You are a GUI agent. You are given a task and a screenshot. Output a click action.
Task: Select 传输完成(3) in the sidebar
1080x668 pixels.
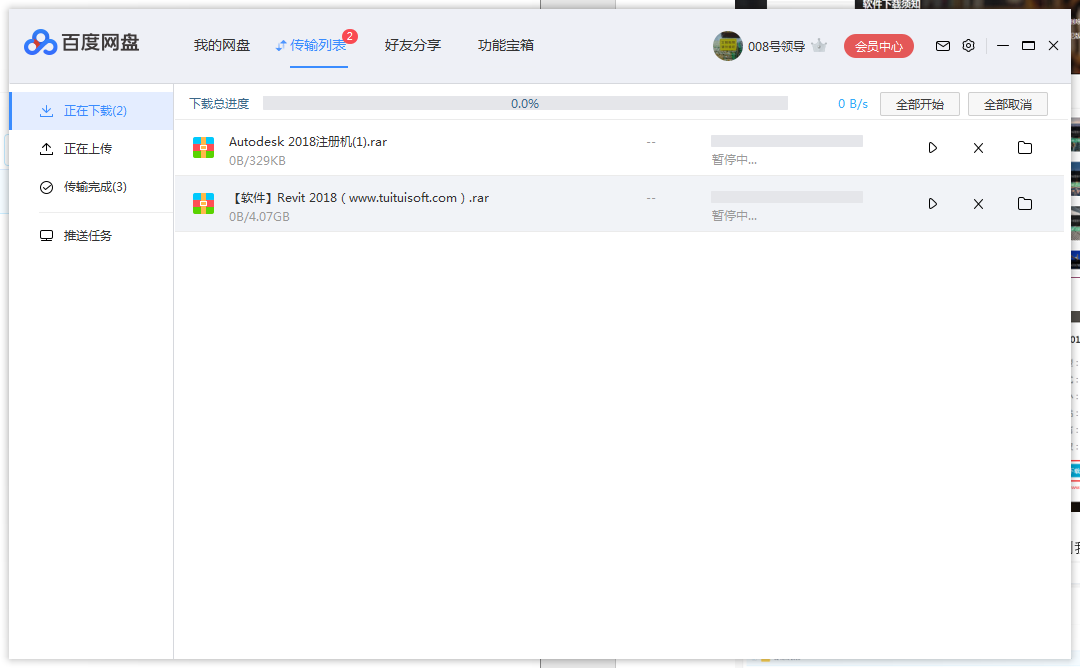point(92,187)
